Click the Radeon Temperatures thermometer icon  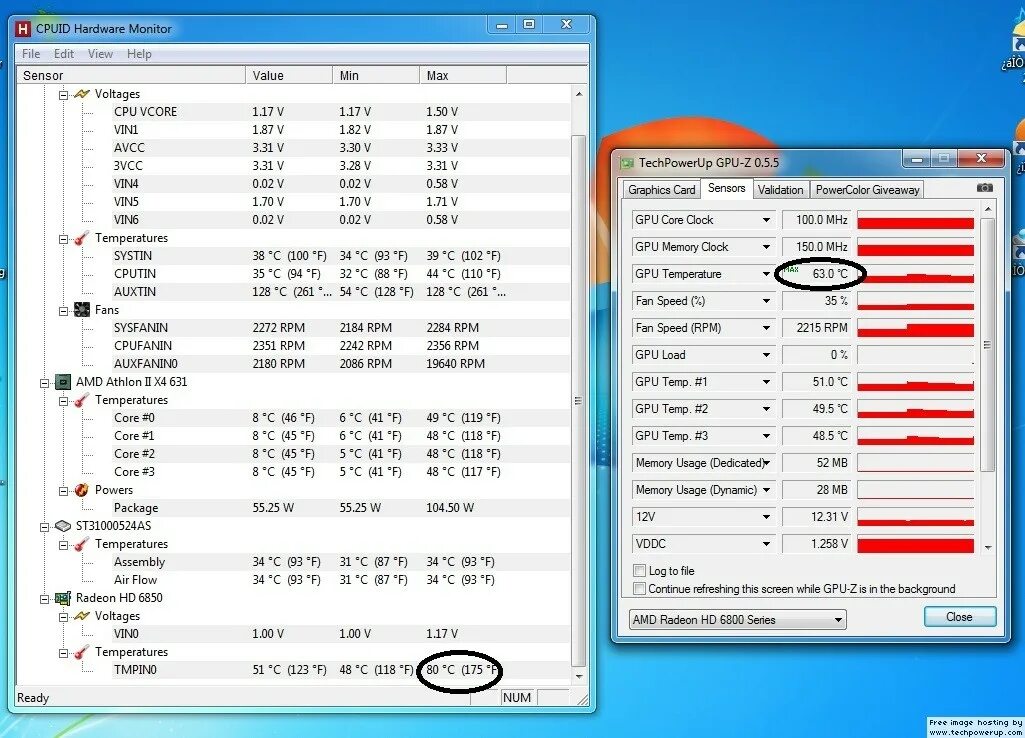(x=82, y=652)
